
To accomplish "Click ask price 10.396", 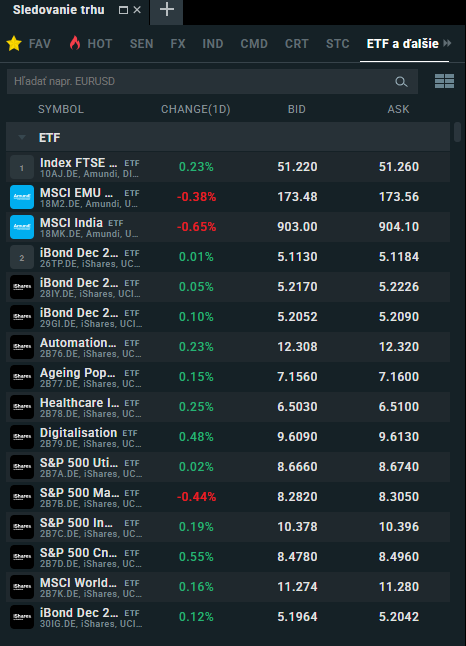I will pos(399,527).
